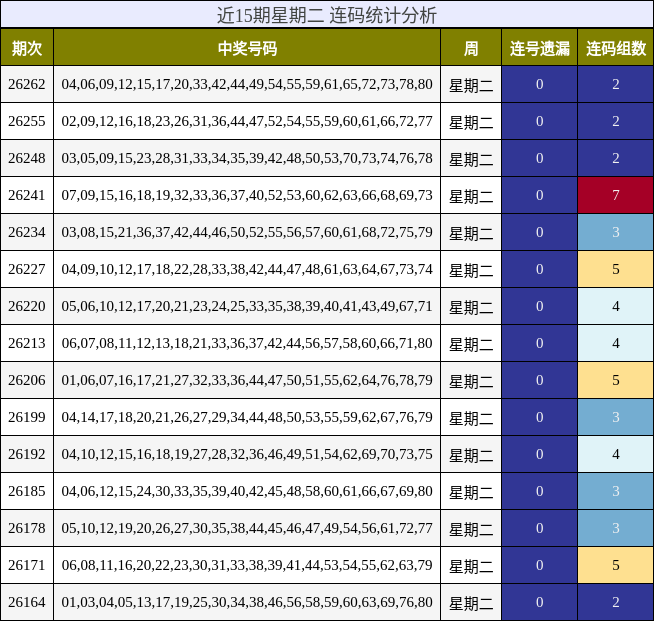The image size is (654, 621).
Task: Click winning numbers starting 06,07,08,11,12
Action: pos(247,343)
